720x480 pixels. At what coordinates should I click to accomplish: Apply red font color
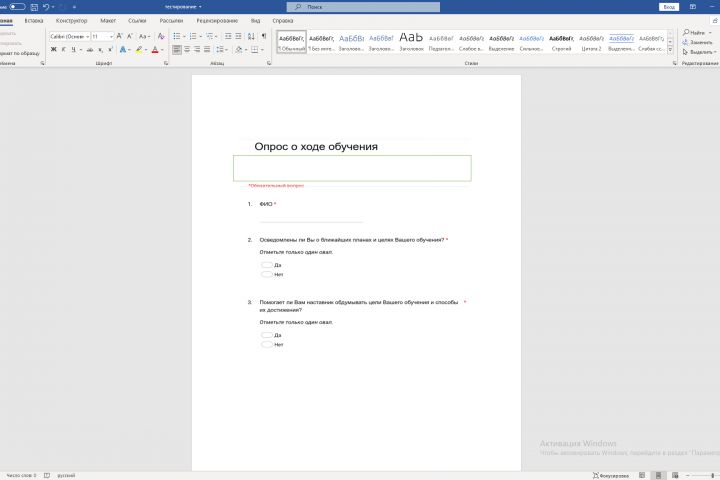155,49
